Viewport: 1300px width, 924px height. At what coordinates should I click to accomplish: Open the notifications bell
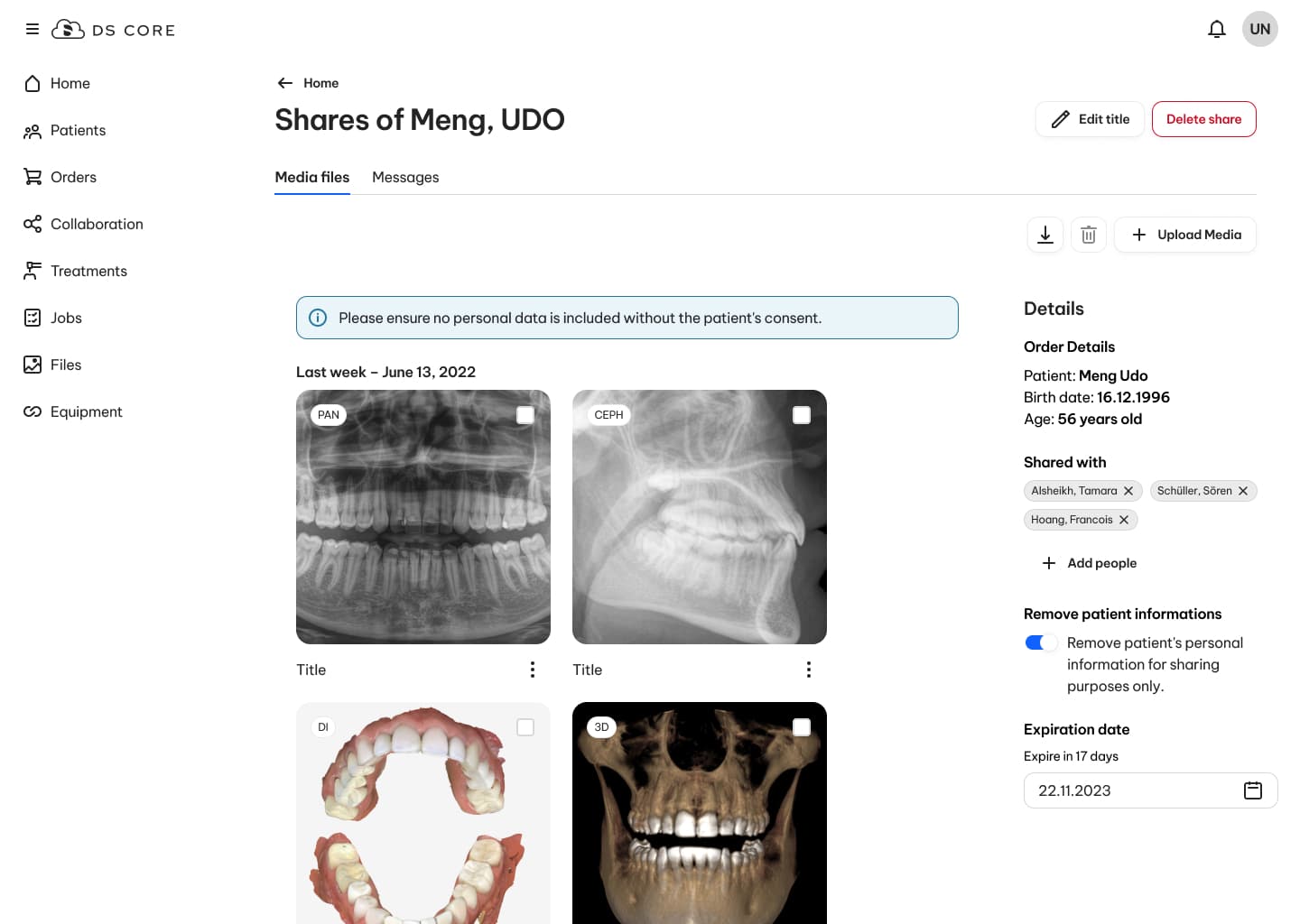pyautogui.click(x=1217, y=29)
